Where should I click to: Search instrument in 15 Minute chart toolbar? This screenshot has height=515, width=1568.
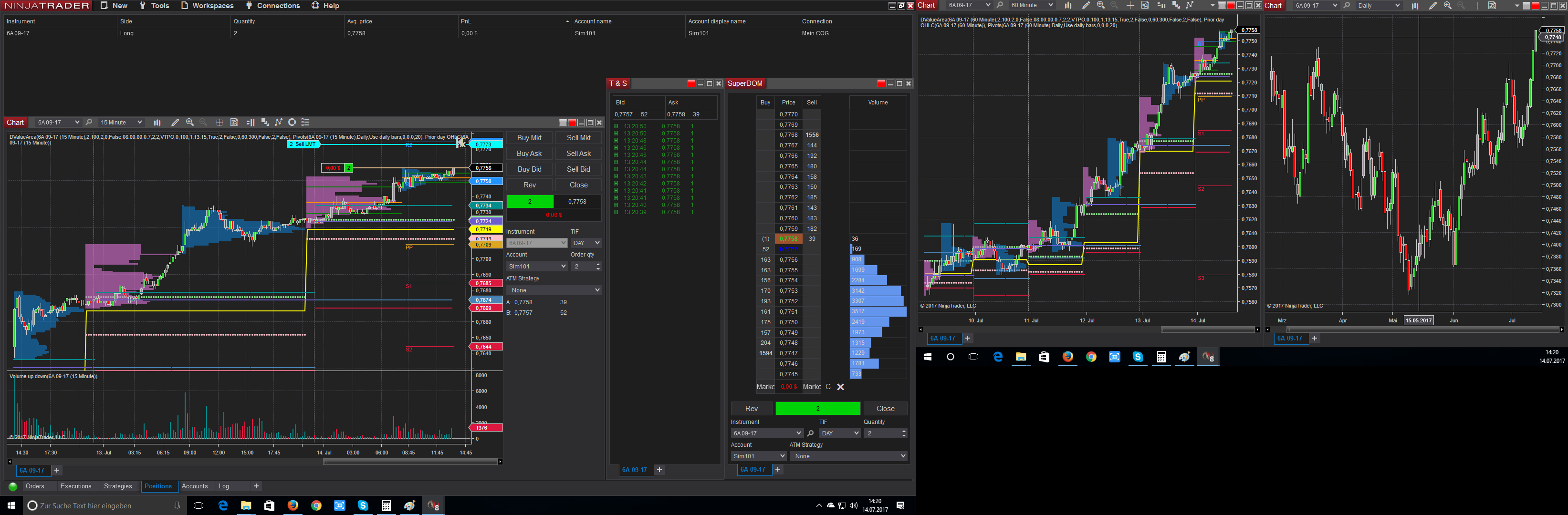(89, 122)
